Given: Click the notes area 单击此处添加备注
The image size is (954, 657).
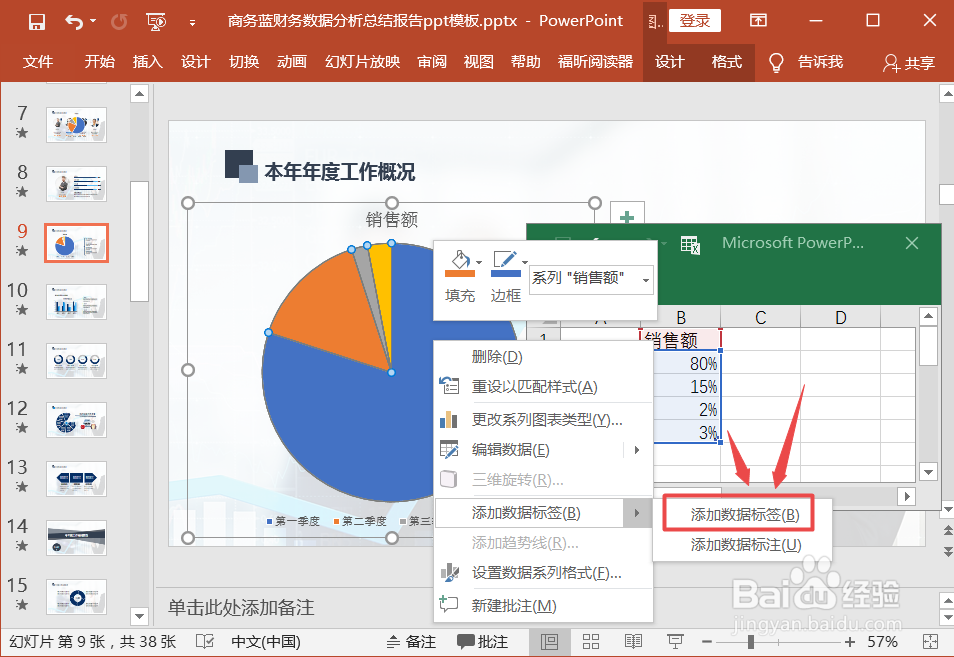Looking at the screenshot, I should [x=241, y=608].
